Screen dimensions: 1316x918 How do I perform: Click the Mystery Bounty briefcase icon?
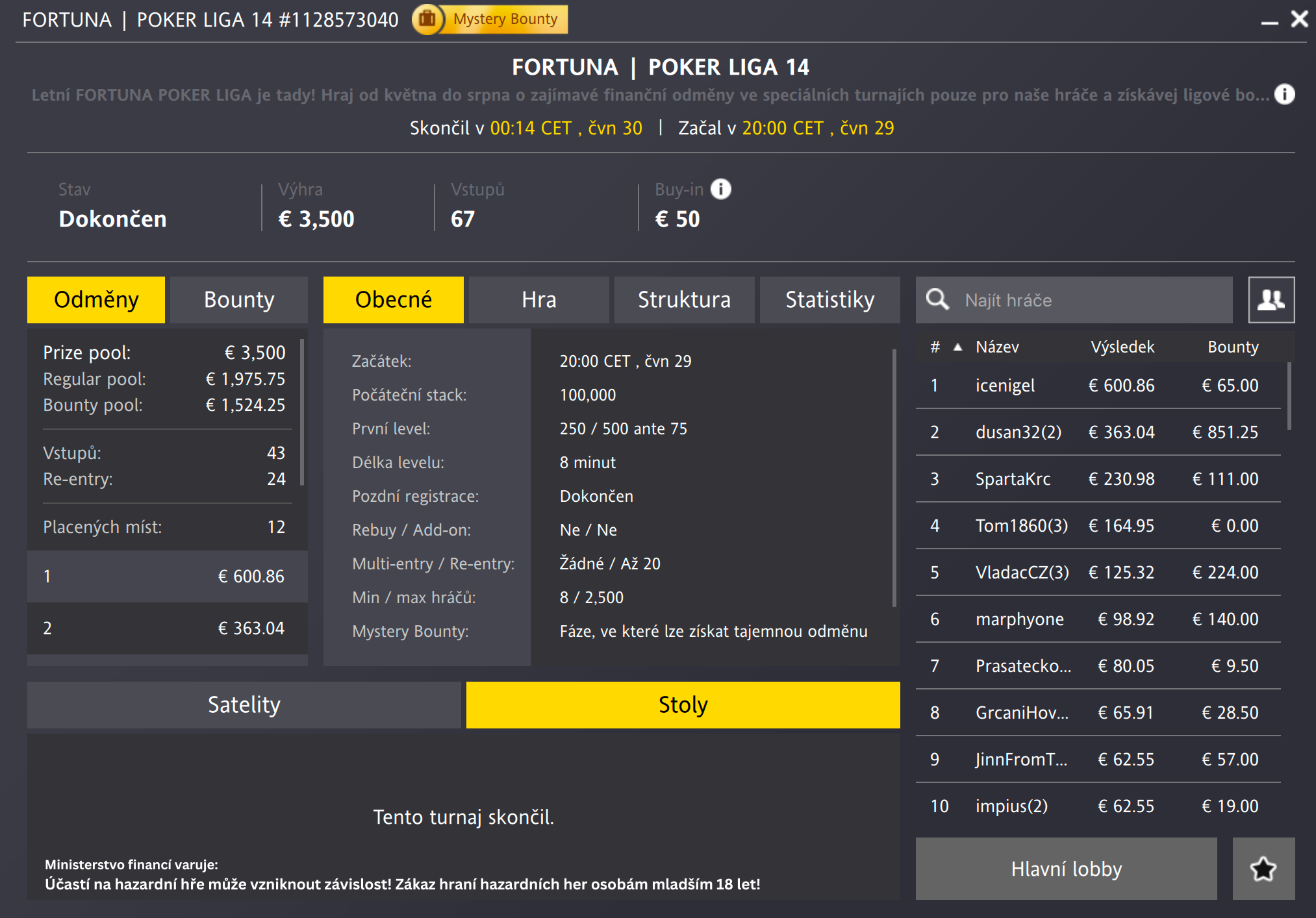tap(428, 19)
